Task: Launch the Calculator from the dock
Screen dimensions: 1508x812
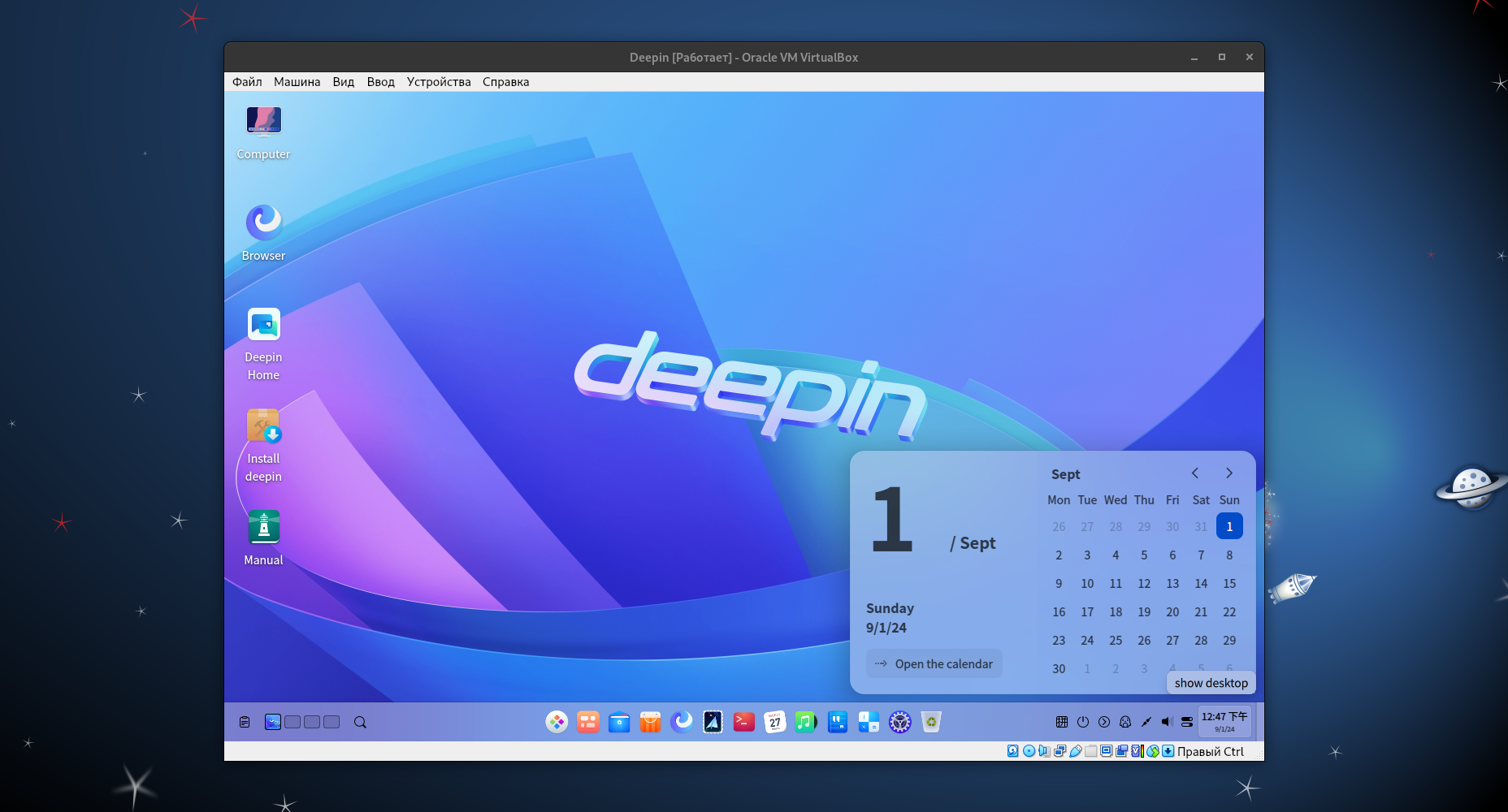Action: (869, 722)
